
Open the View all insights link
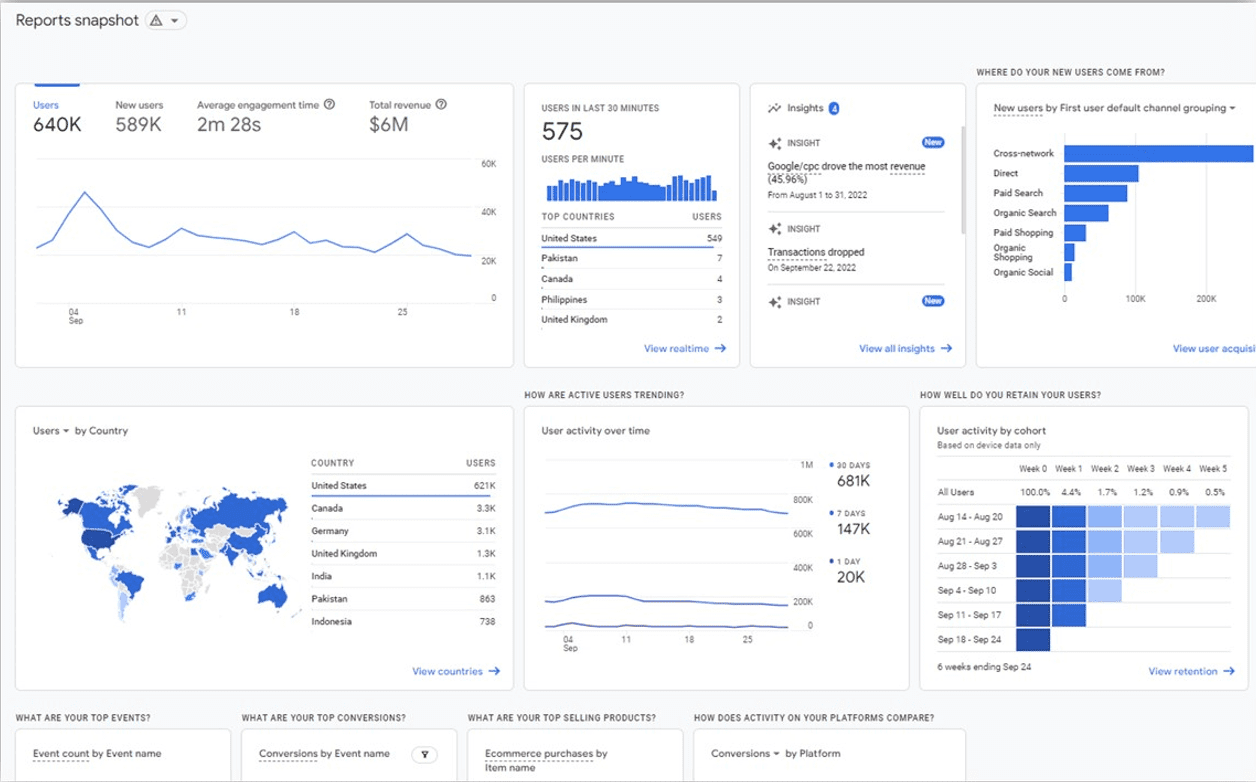click(905, 349)
